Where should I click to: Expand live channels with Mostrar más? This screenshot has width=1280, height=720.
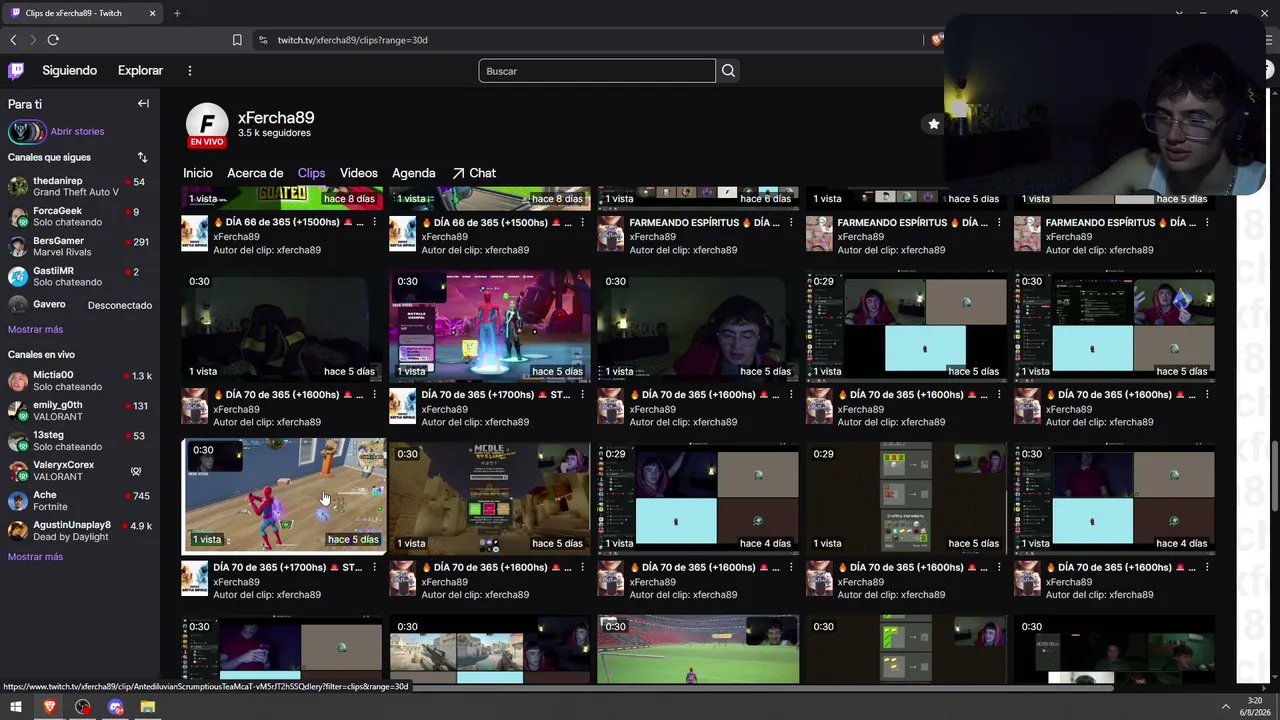click(x=35, y=557)
